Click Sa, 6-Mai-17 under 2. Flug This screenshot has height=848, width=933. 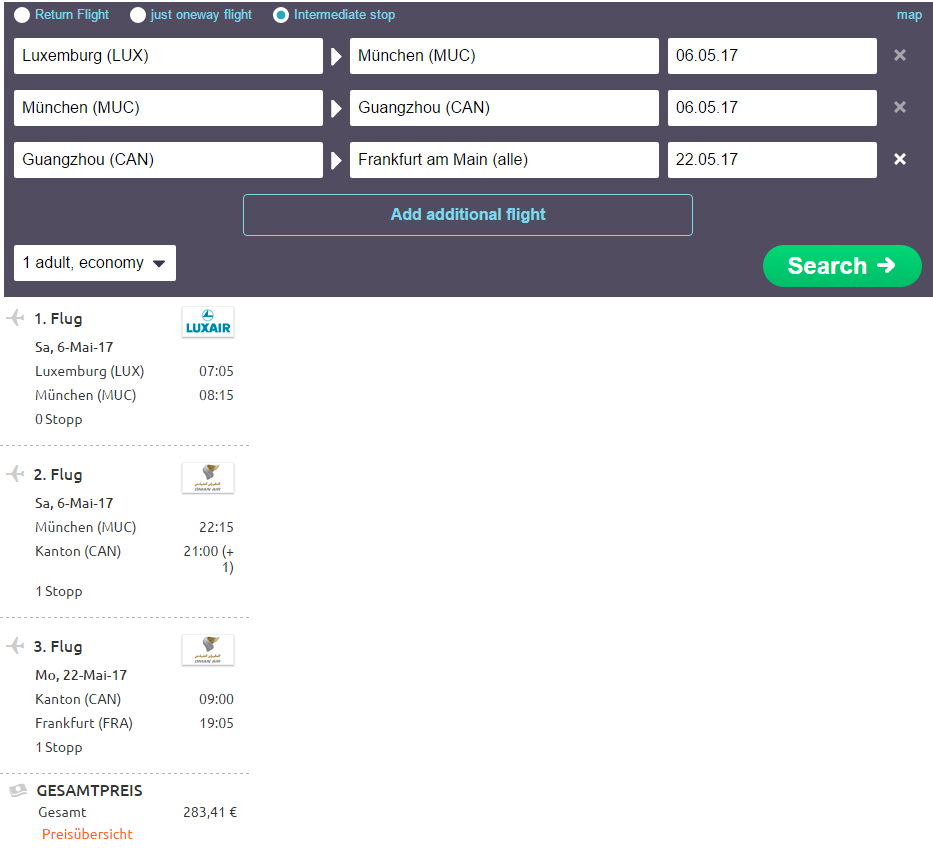pos(74,503)
